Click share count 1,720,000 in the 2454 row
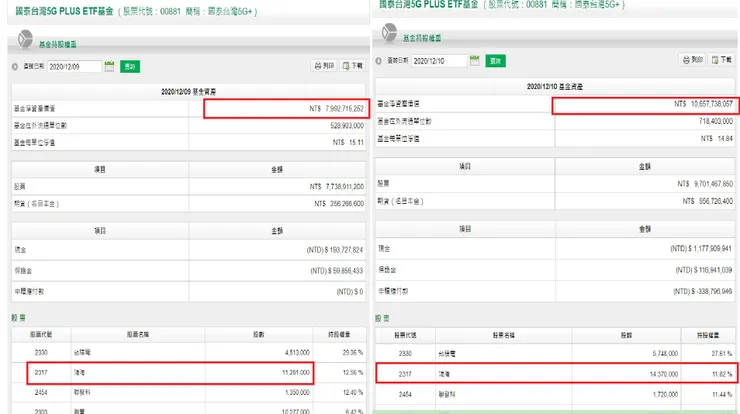 665,394
